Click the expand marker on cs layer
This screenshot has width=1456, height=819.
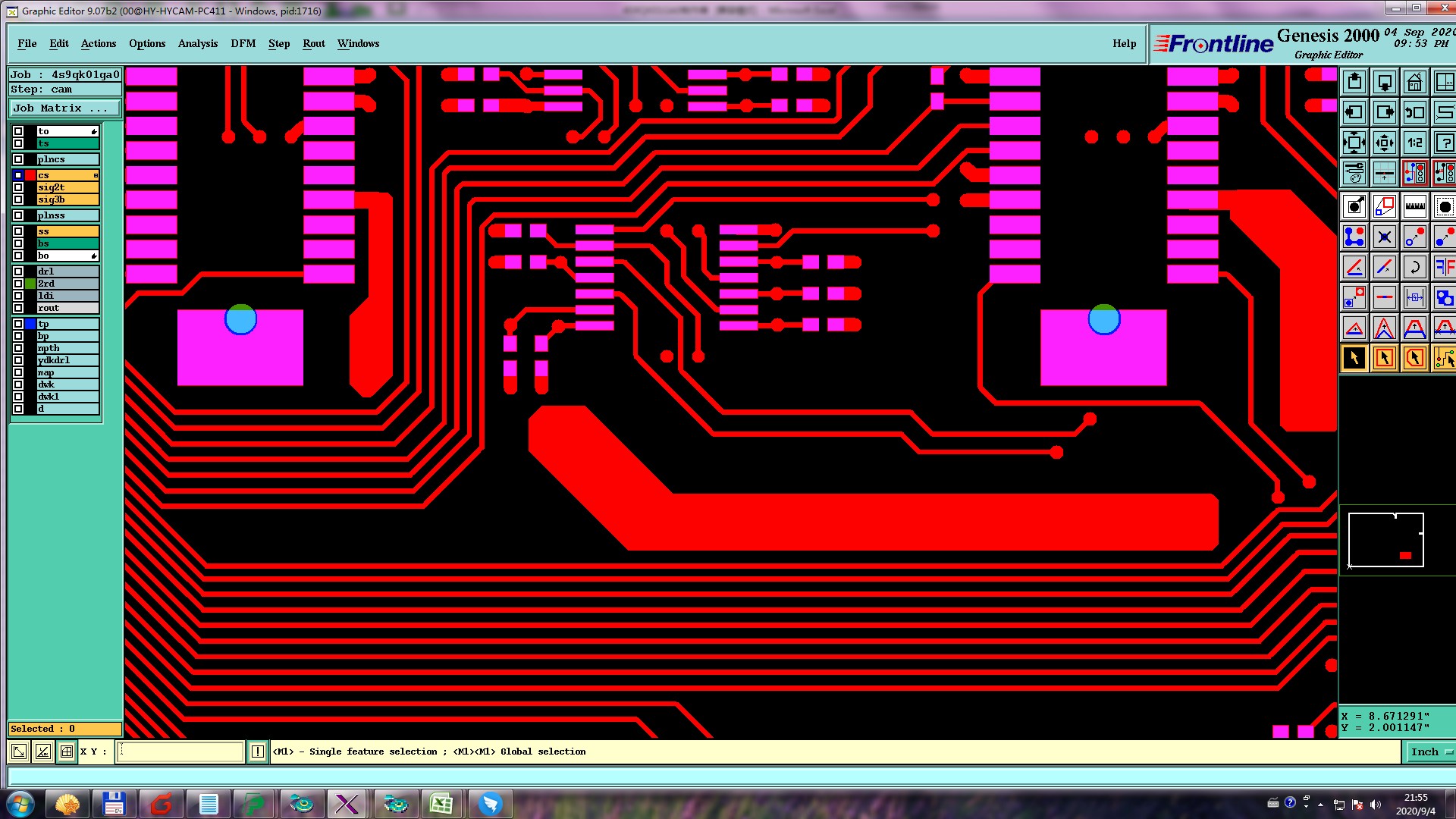click(x=96, y=175)
